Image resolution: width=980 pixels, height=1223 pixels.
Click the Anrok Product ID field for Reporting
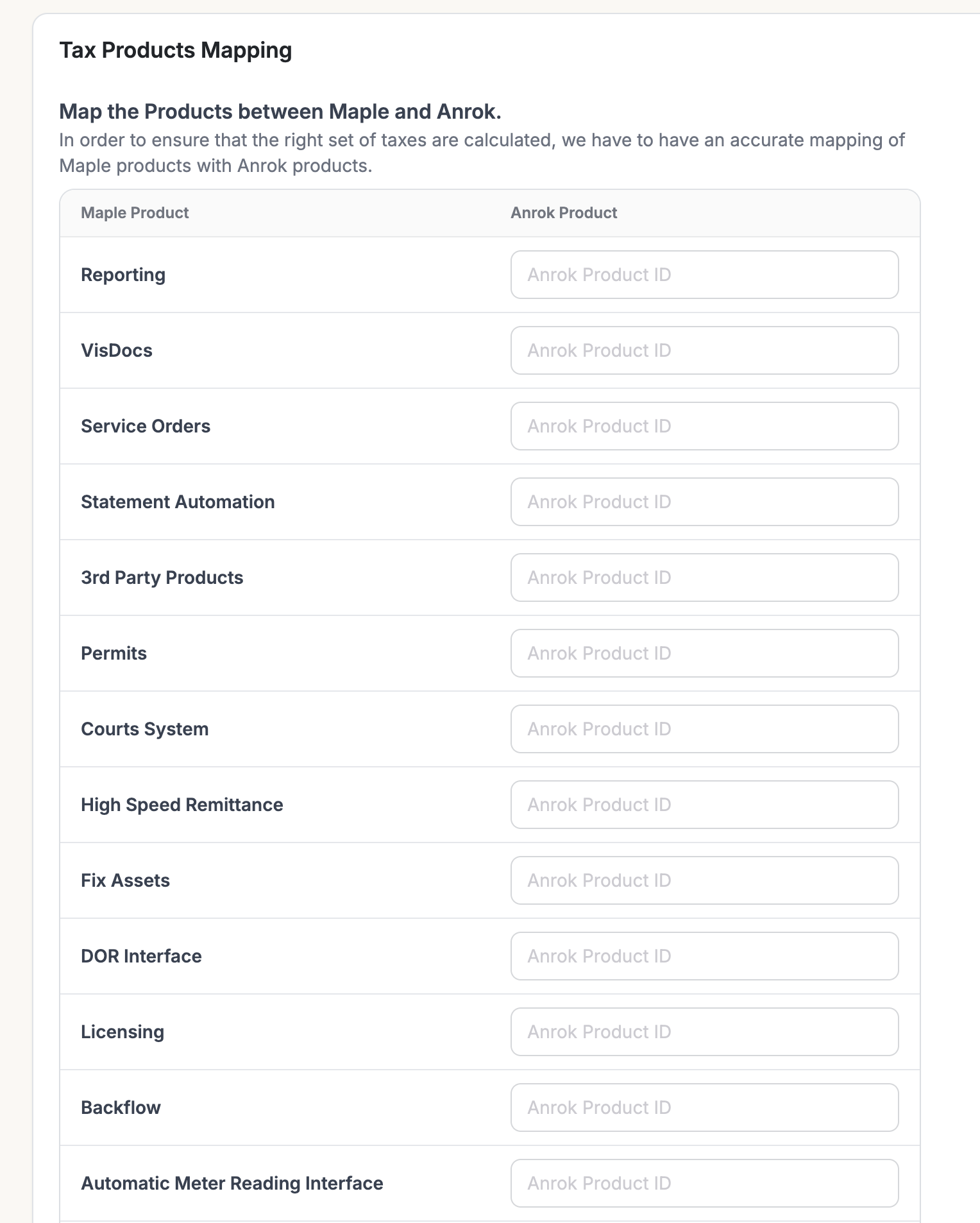pos(704,275)
